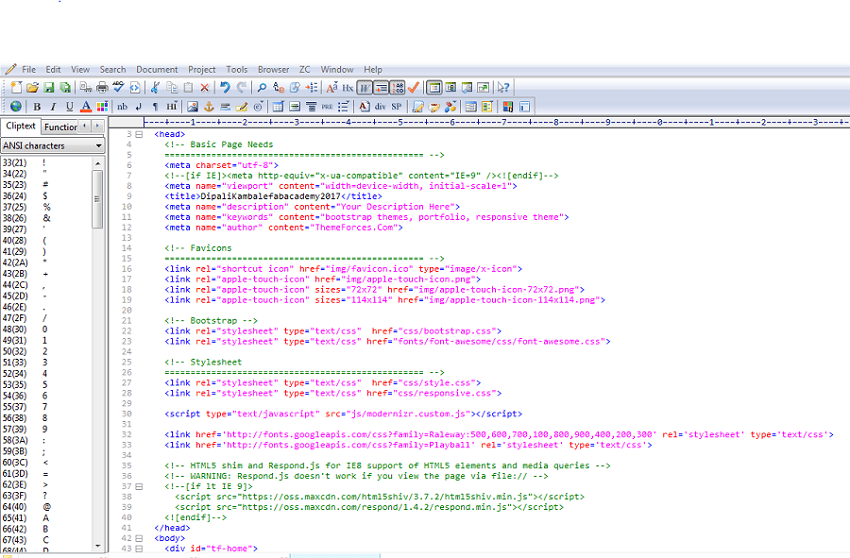Open the Heading (Hi) dropdown
The height and width of the screenshot is (558, 850).
[x=172, y=106]
